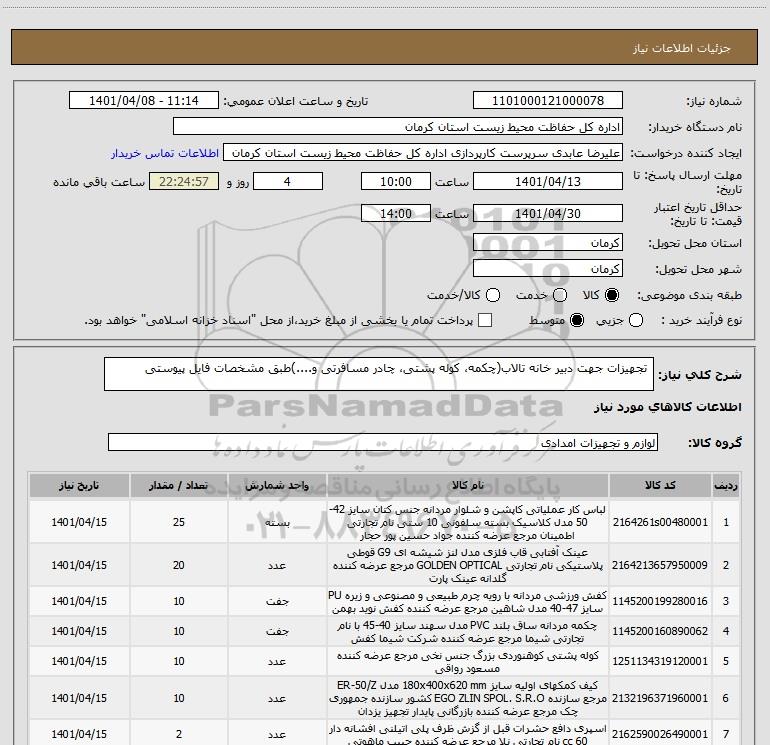
Task: Select the جزیی purchase type radio
Action: 636,320
